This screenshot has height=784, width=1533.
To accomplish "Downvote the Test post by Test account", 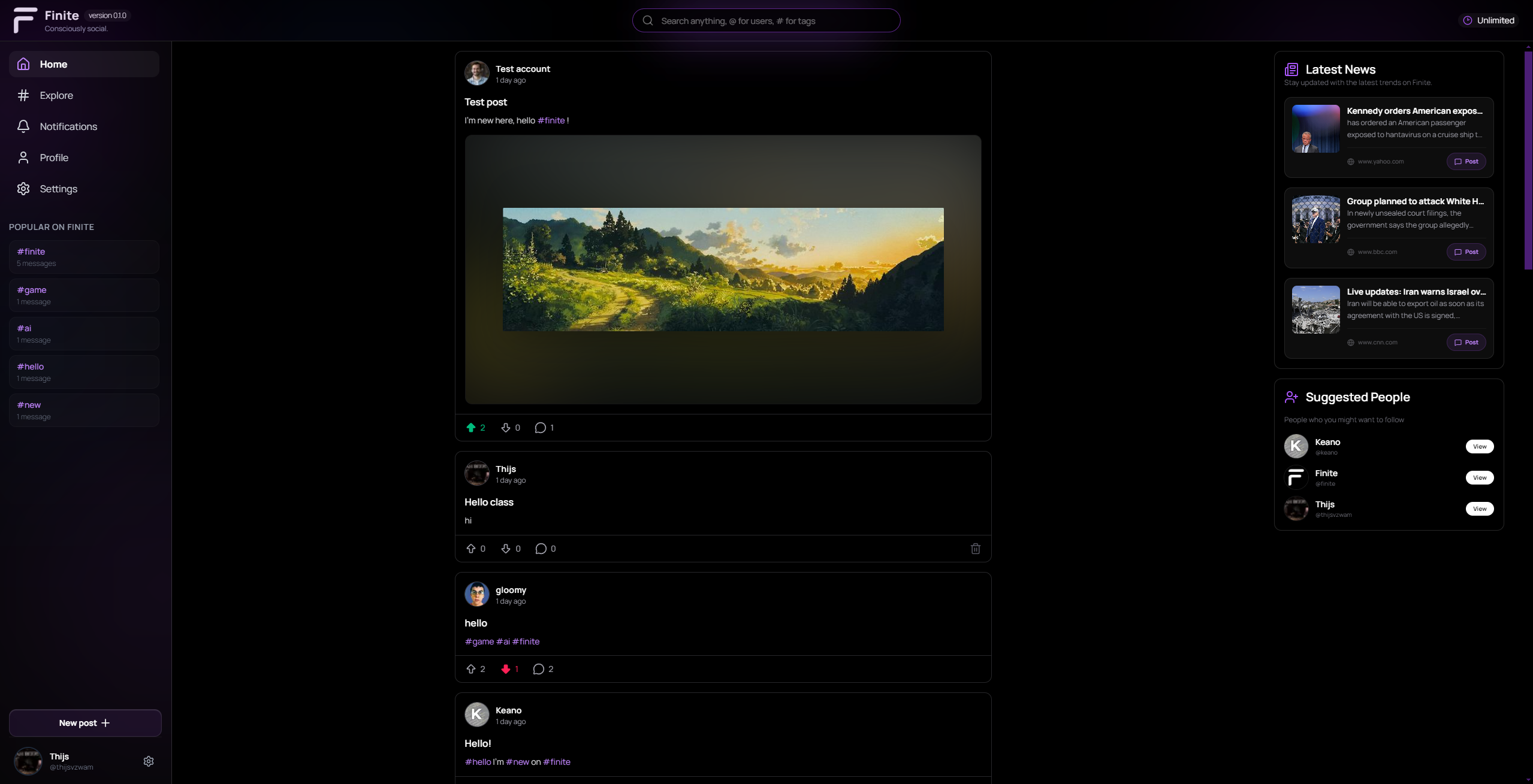I will click(x=511, y=428).
